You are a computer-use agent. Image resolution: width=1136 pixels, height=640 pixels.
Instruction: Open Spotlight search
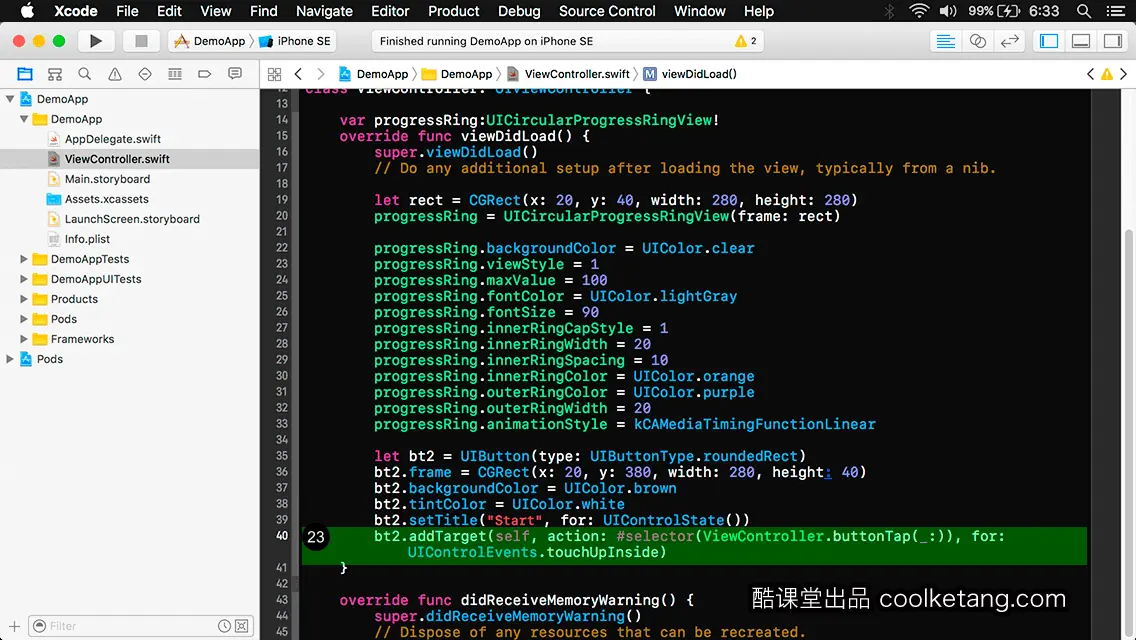click(1084, 11)
